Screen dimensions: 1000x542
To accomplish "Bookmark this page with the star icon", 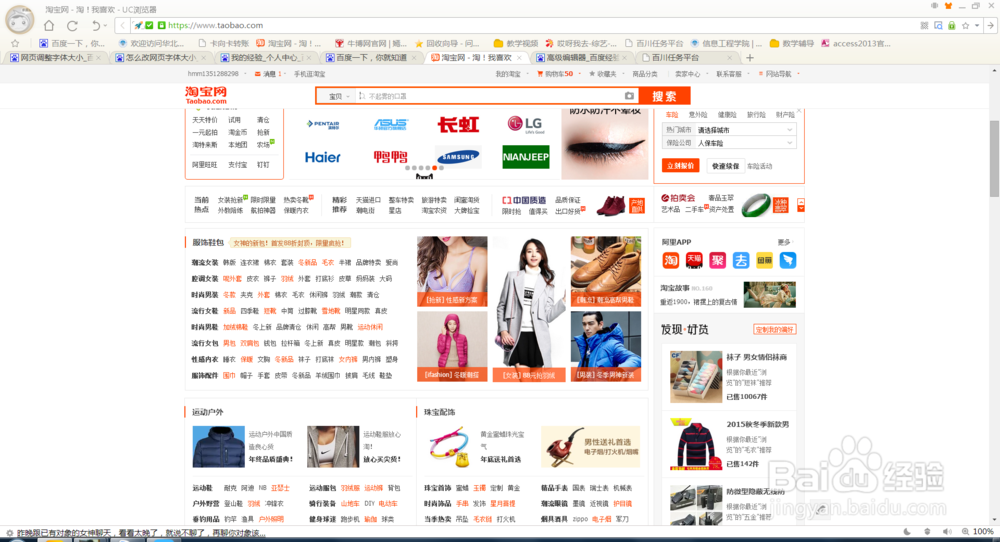I will coord(966,26).
